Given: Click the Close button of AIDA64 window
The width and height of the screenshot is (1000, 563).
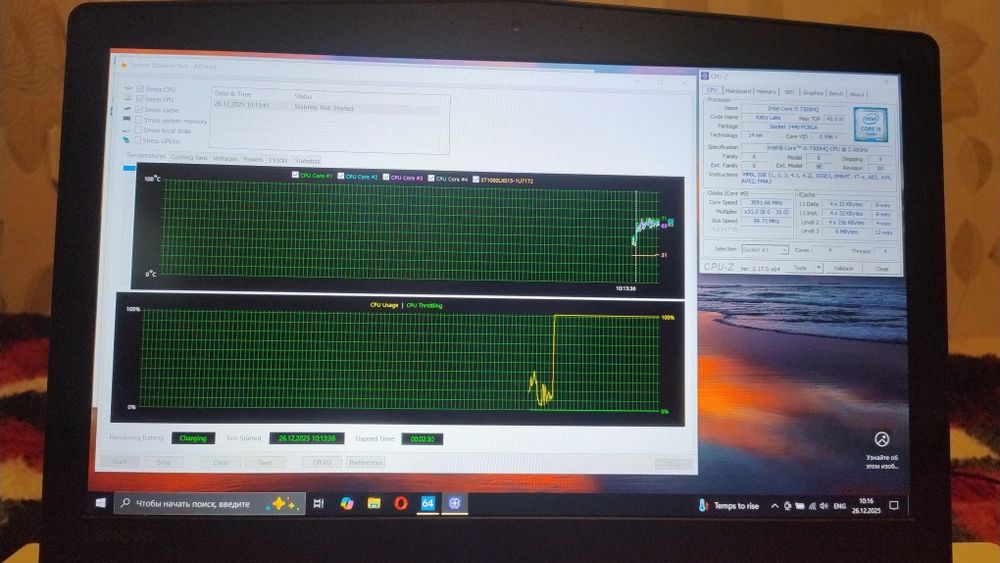Looking at the screenshot, I should [x=673, y=464].
